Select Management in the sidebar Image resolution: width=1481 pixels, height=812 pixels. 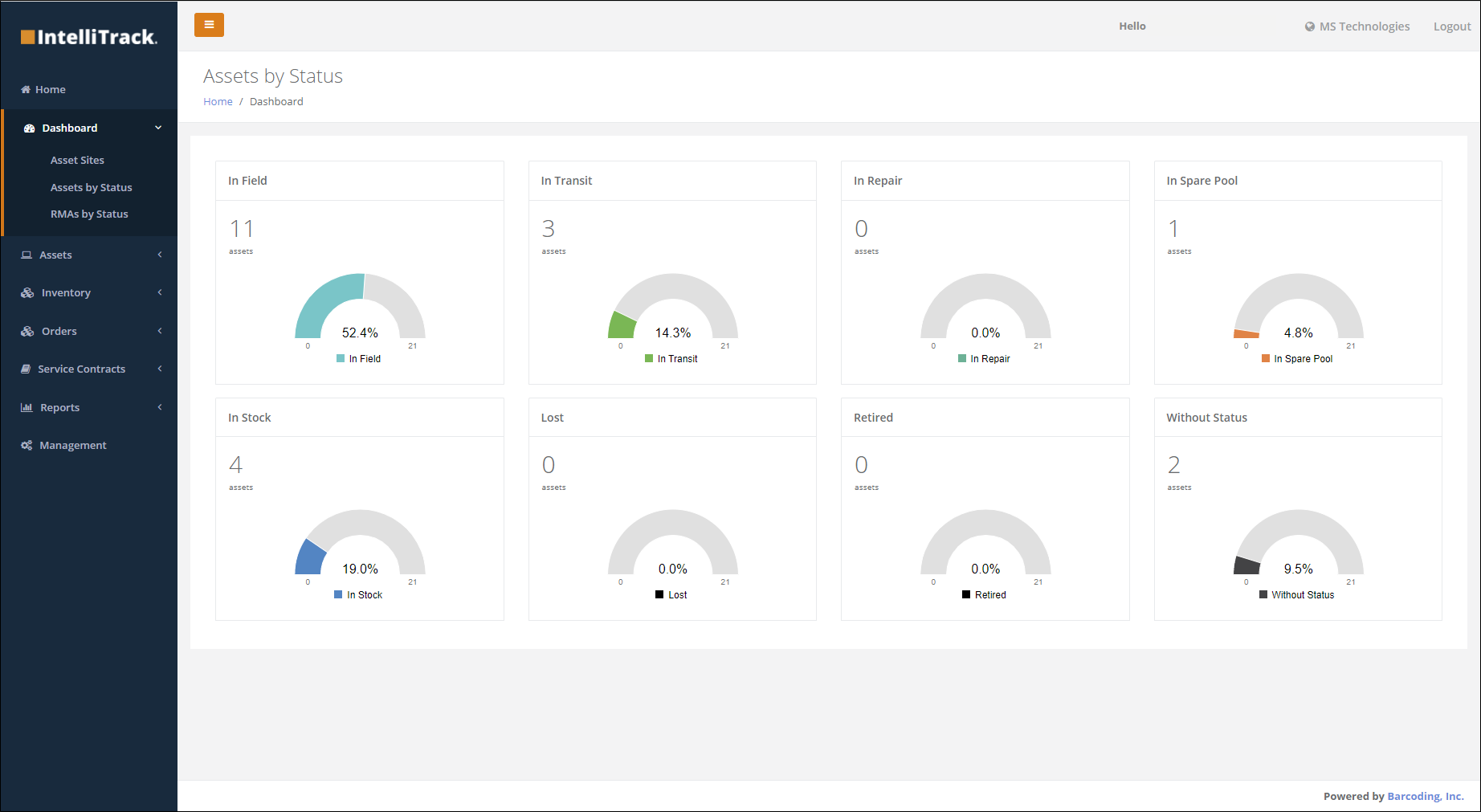pyautogui.click(x=72, y=446)
